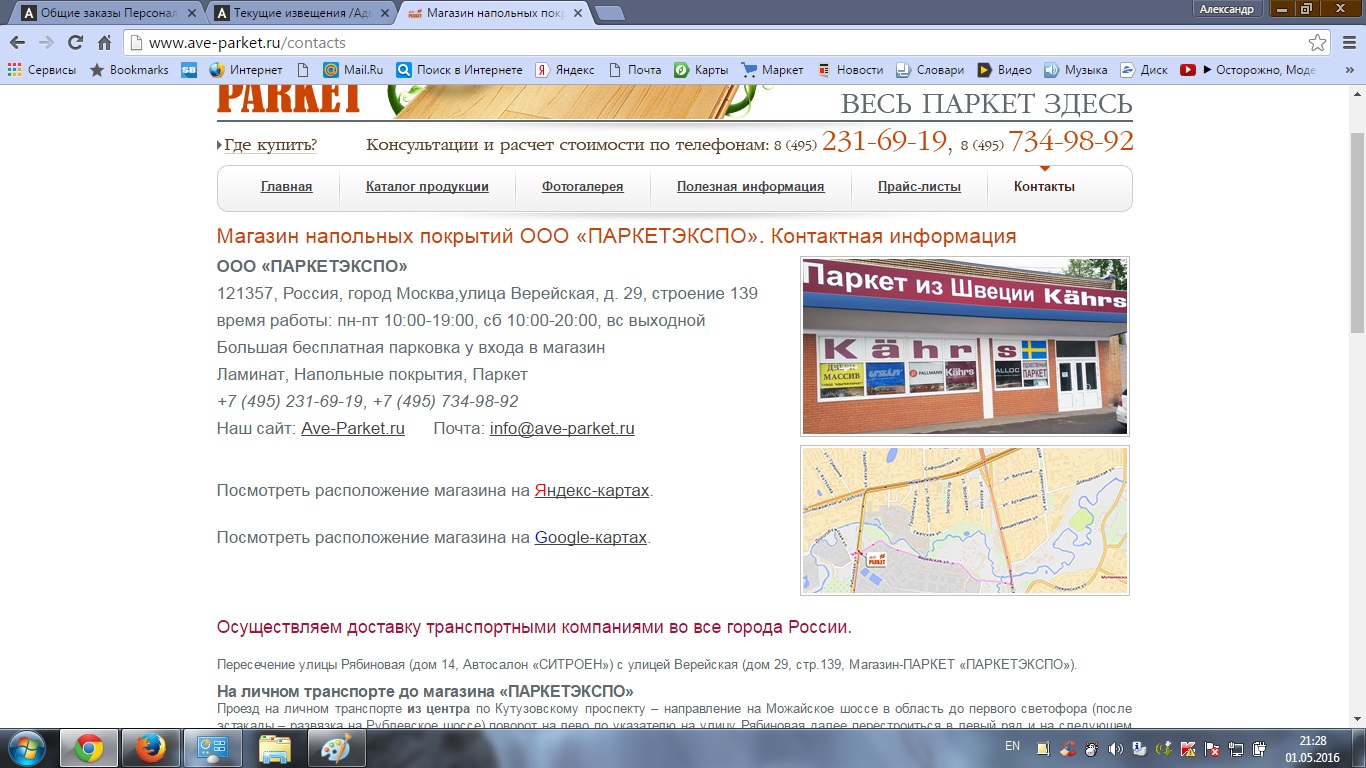The width and height of the screenshot is (1366, 768).
Task: Open the Полезная информация menu item
Action: [751, 187]
